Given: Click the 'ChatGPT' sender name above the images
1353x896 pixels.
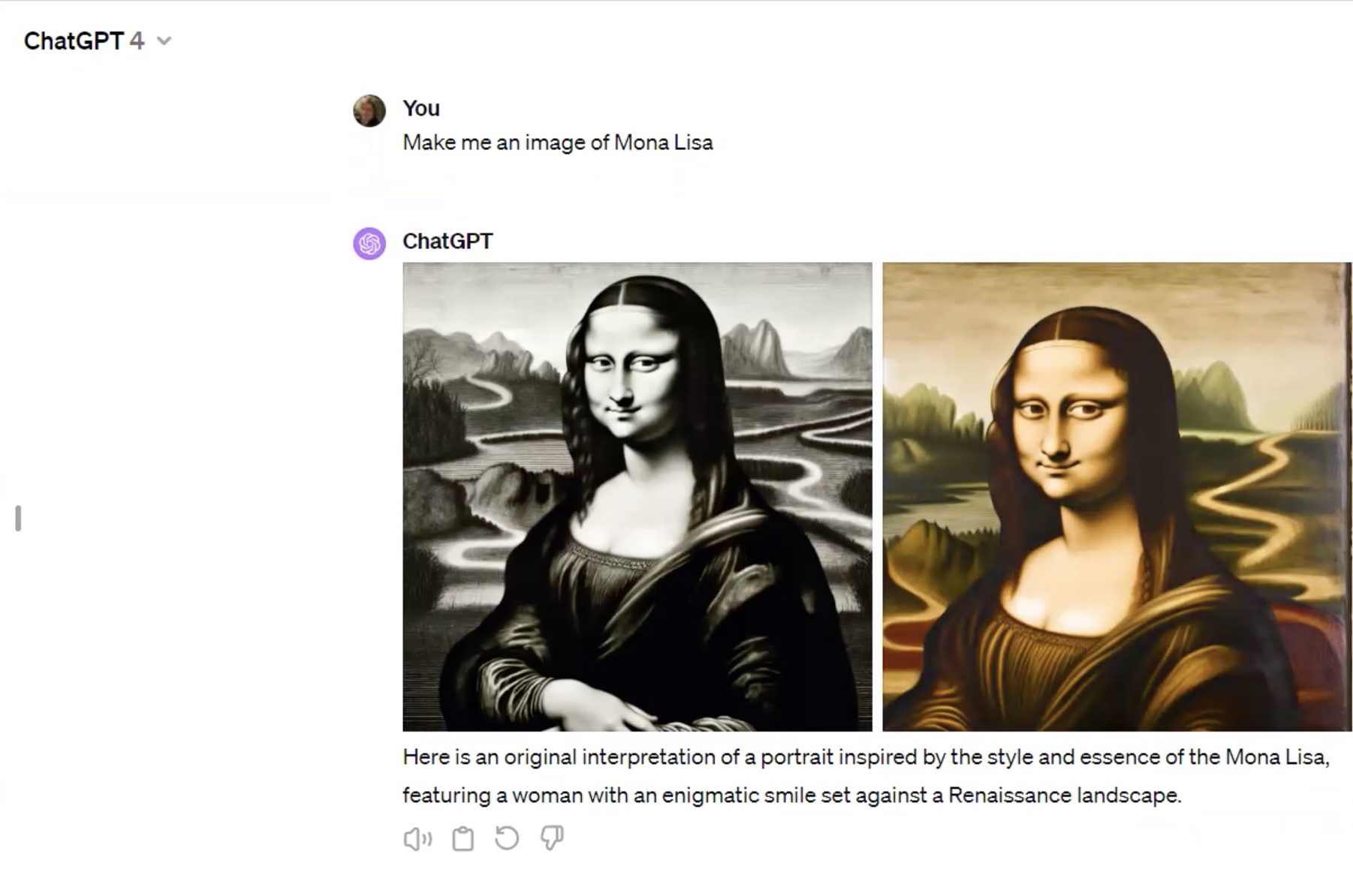Looking at the screenshot, I should (x=447, y=241).
